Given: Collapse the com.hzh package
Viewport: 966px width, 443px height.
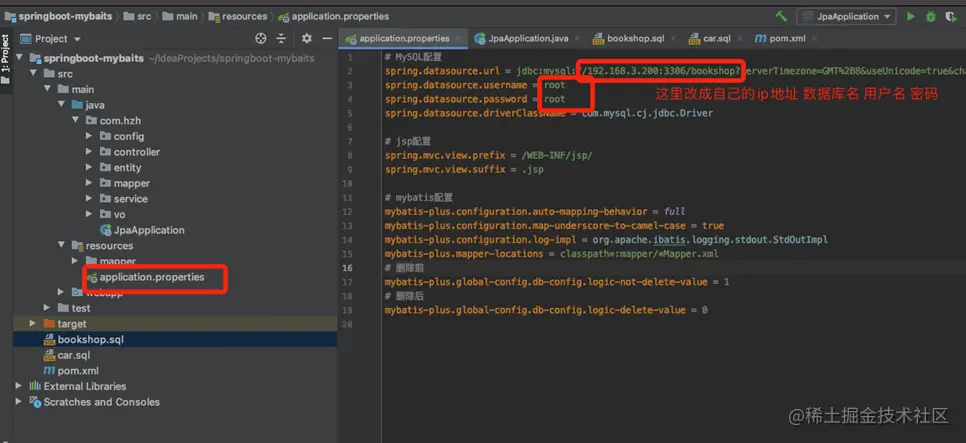Looking at the screenshot, I should [76, 121].
